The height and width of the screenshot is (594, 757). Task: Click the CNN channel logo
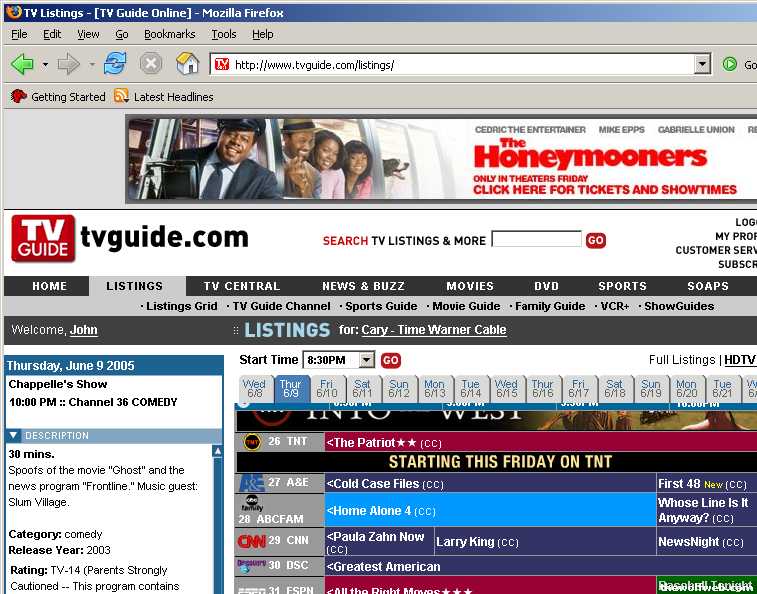tap(251, 541)
